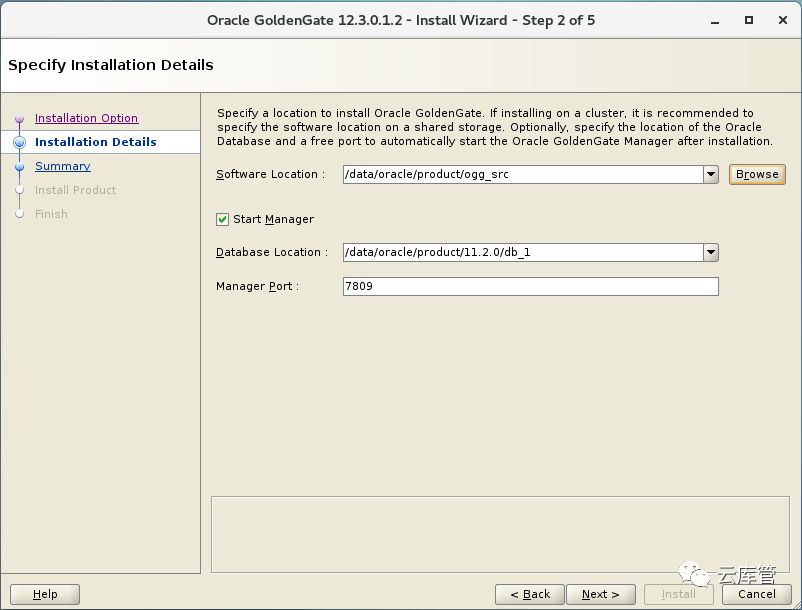
Task: Focus the Software Location text field
Action: [x=523, y=174]
